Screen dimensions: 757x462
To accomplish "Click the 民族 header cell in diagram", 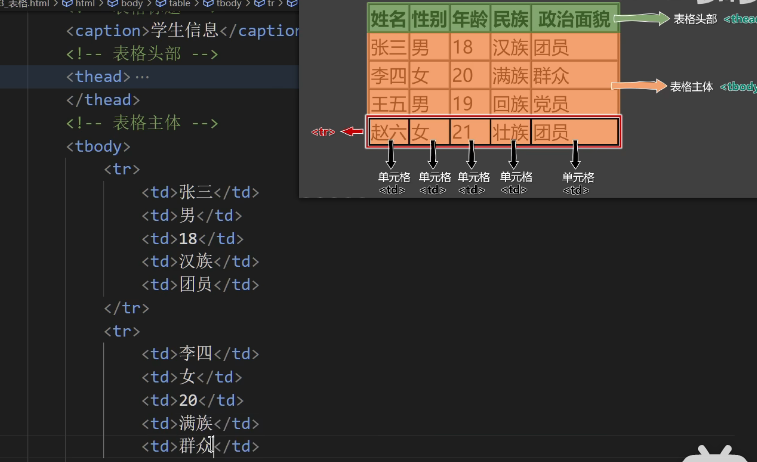I will (x=511, y=19).
